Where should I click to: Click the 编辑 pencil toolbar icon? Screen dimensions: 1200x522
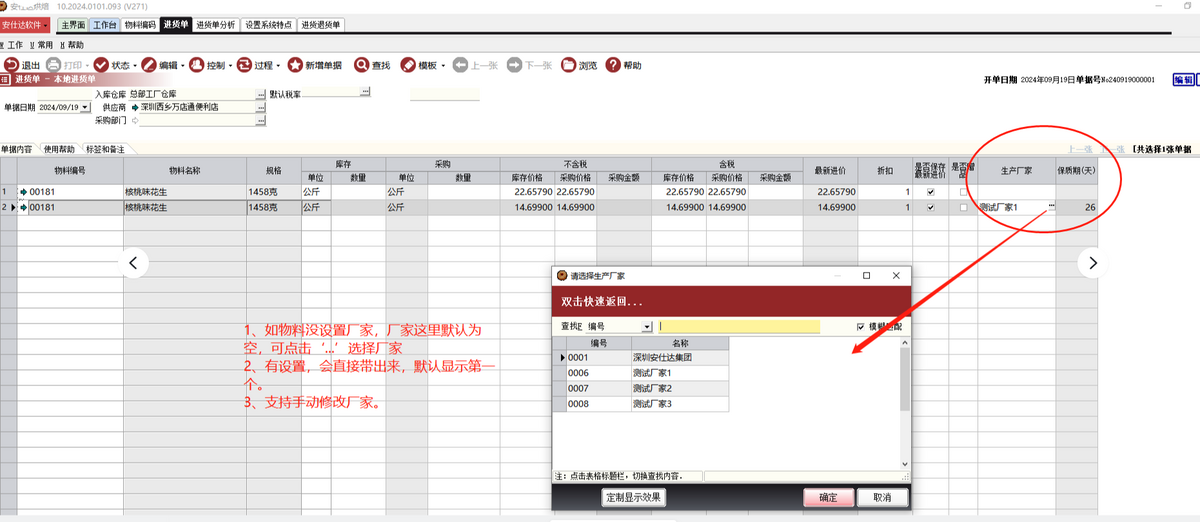click(149, 65)
